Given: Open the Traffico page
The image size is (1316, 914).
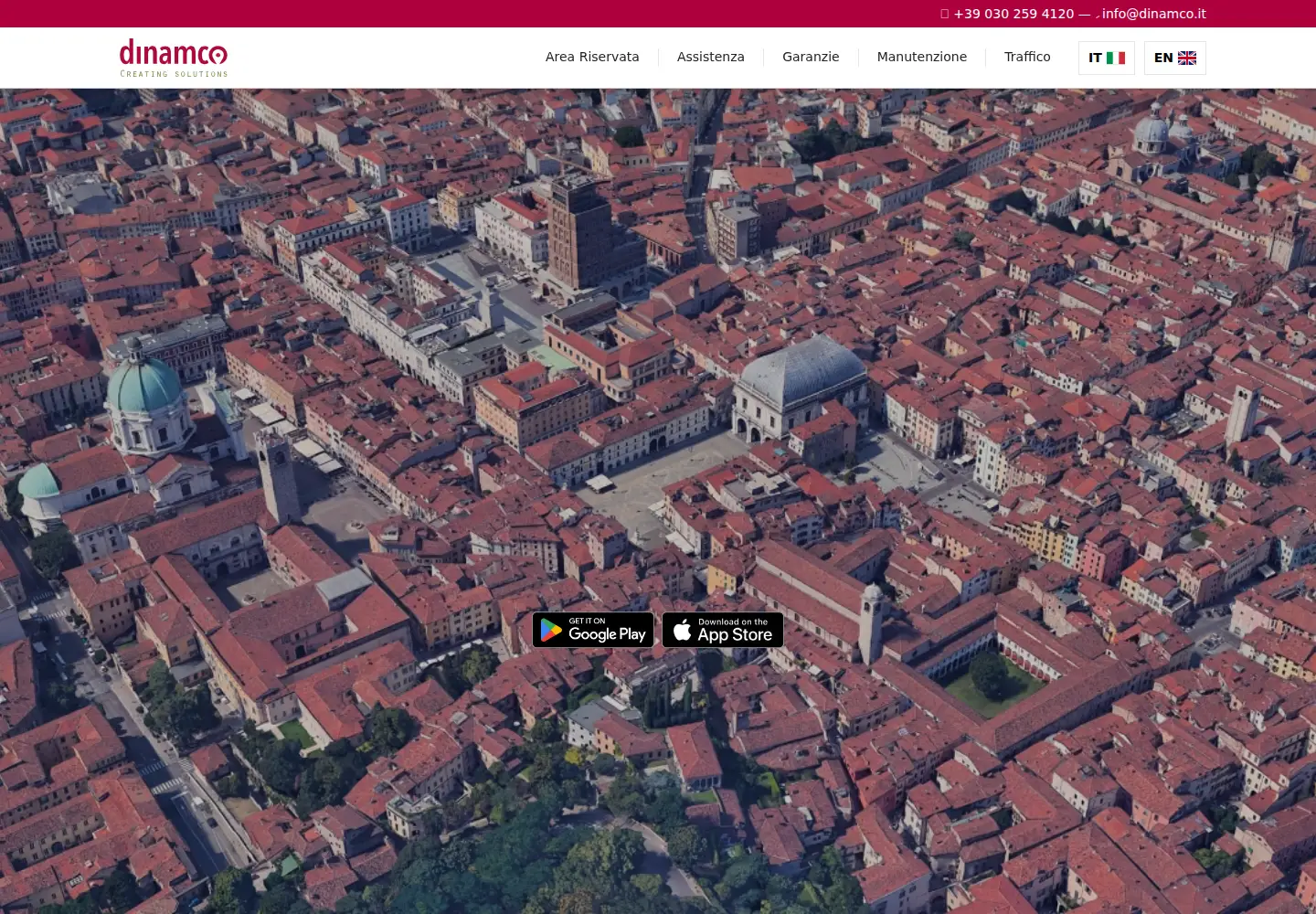Looking at the screenshot, I should pyautogui.click(x=1027, y=57).
